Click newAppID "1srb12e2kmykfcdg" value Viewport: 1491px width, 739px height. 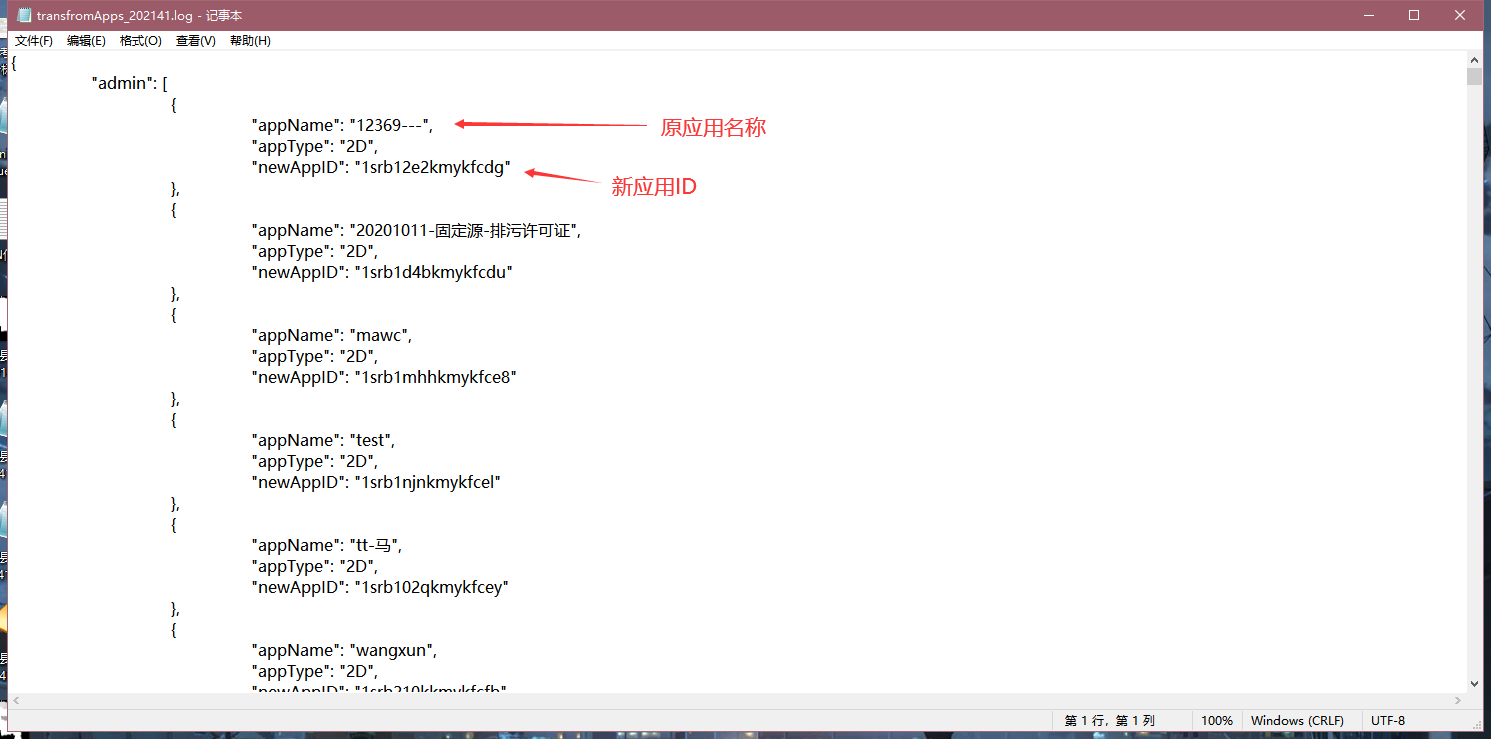click(433, 167)
